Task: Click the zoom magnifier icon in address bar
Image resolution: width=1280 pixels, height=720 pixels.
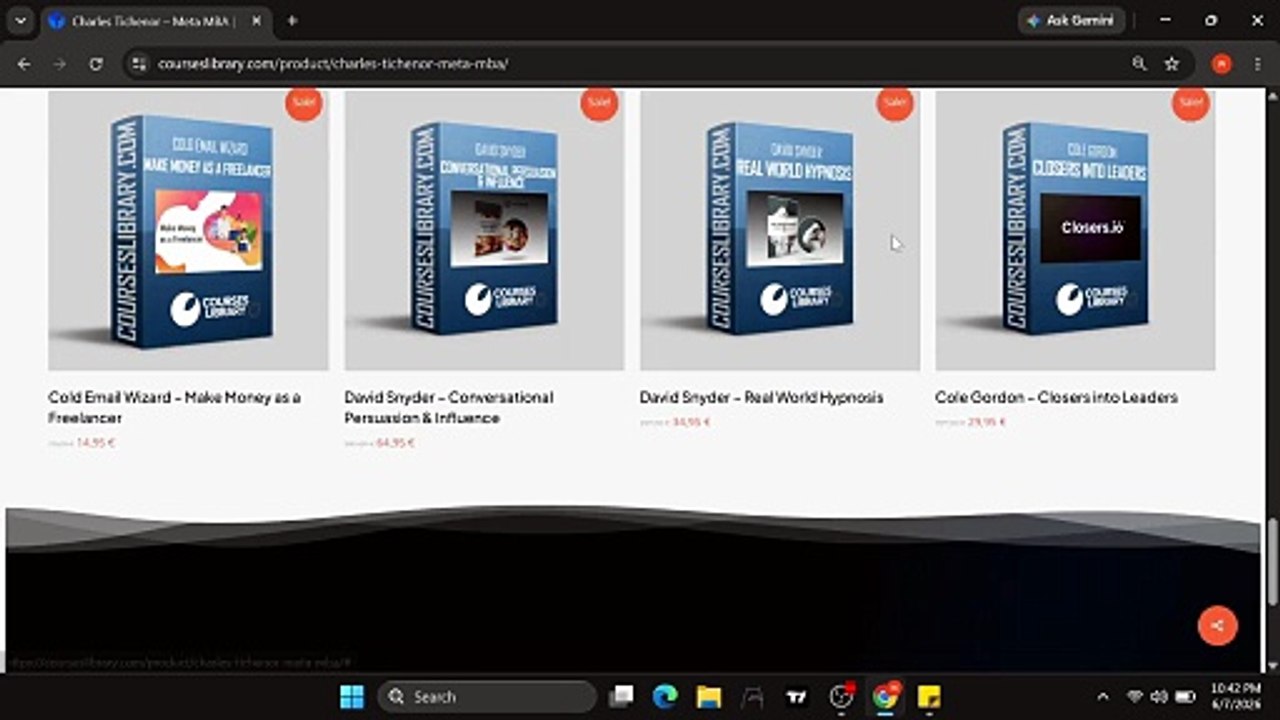Action: tap(1139, 63)
